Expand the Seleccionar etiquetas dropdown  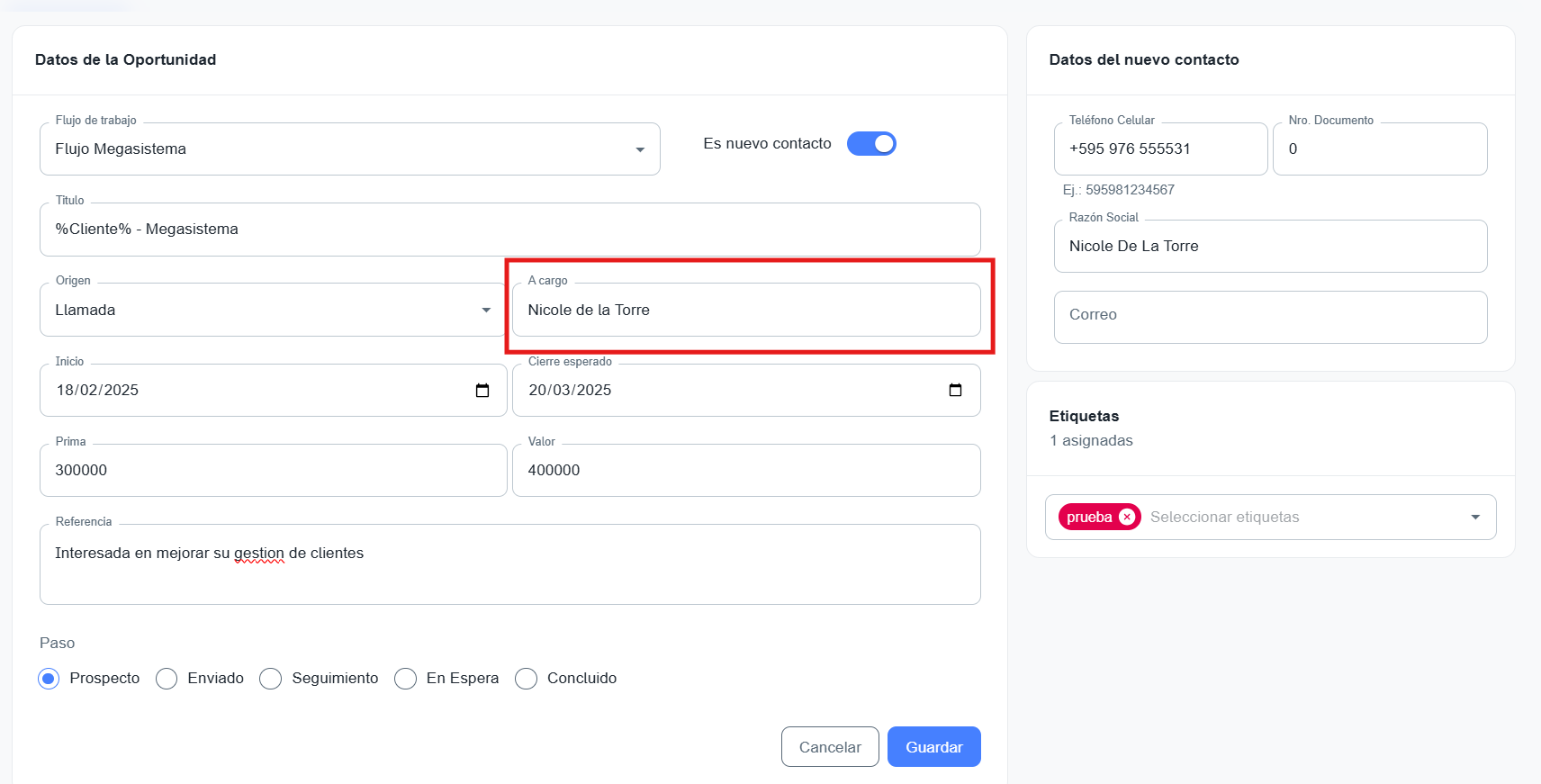tap(1474, 518)
